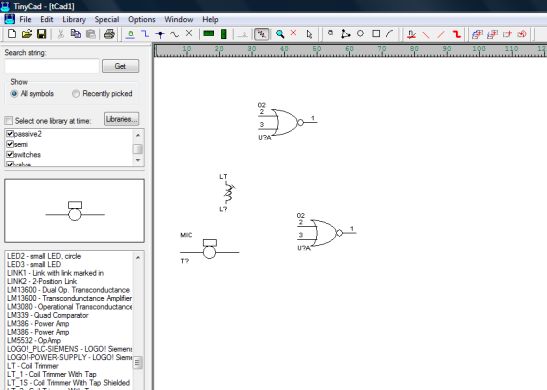Screen dimensions: 547x390
Task: Choose the circle drawing tool
Action: (x=360, y=33)
